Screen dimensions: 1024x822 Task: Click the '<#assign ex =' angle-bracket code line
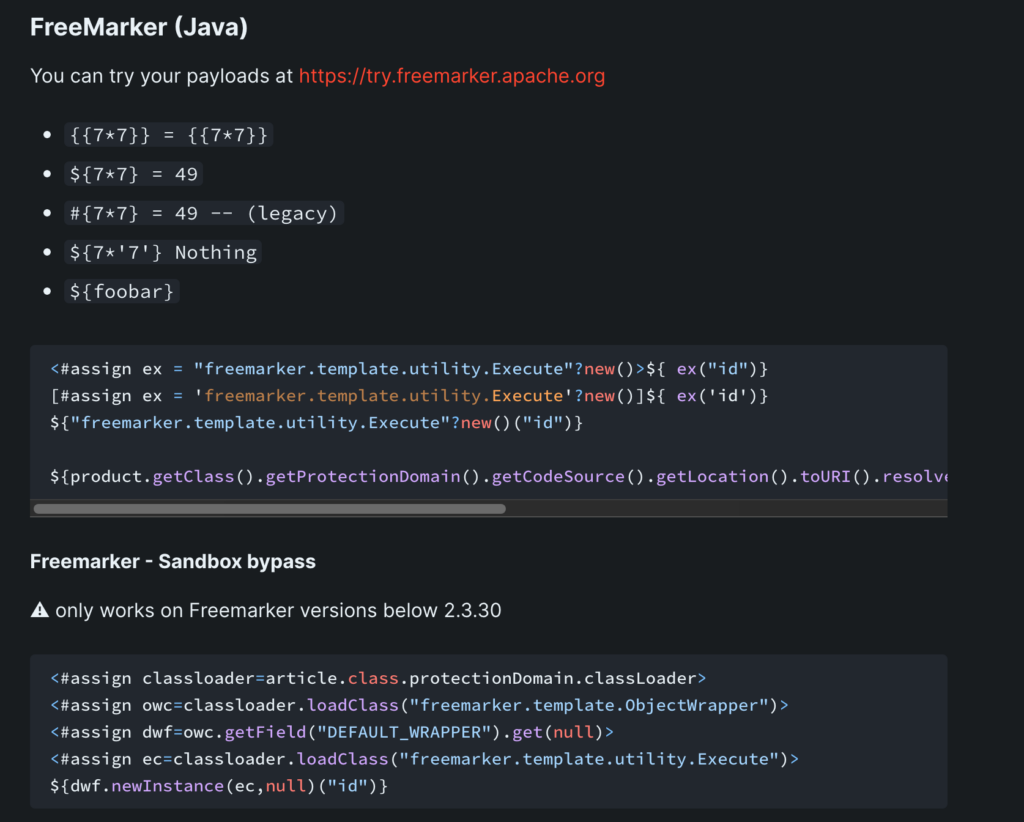click(409, 369)
